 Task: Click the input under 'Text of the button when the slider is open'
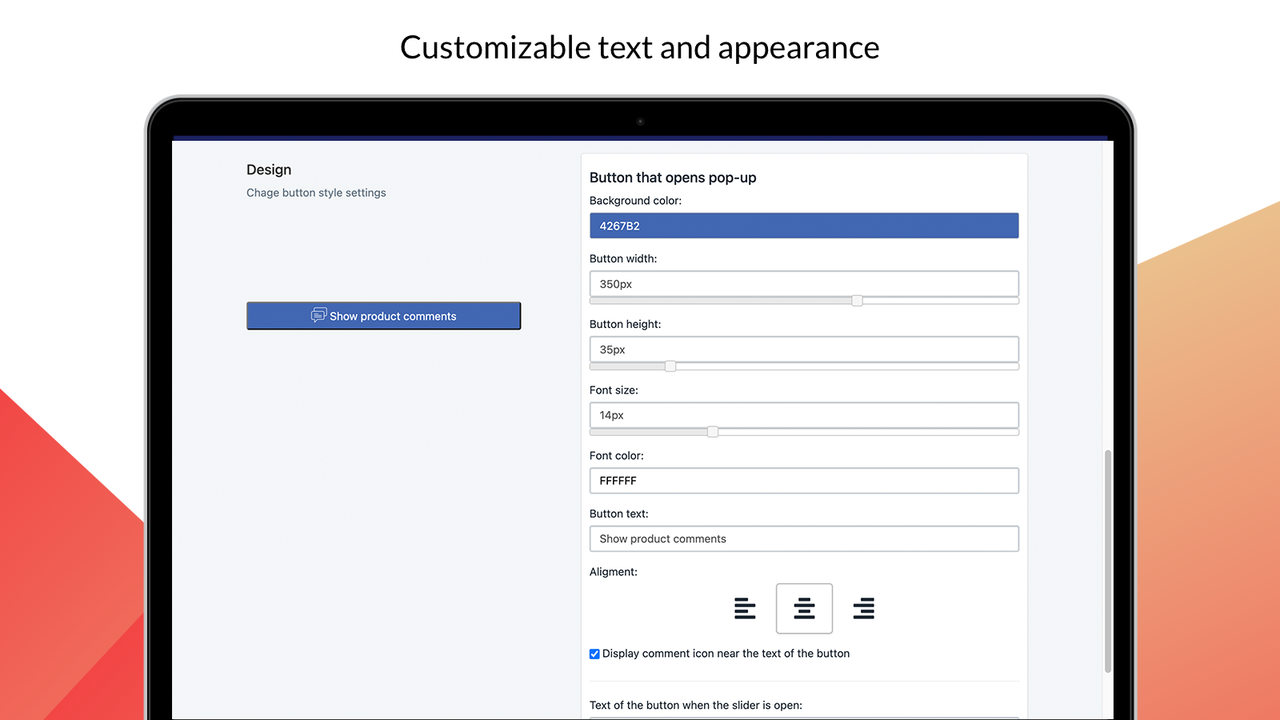[804, 717]
